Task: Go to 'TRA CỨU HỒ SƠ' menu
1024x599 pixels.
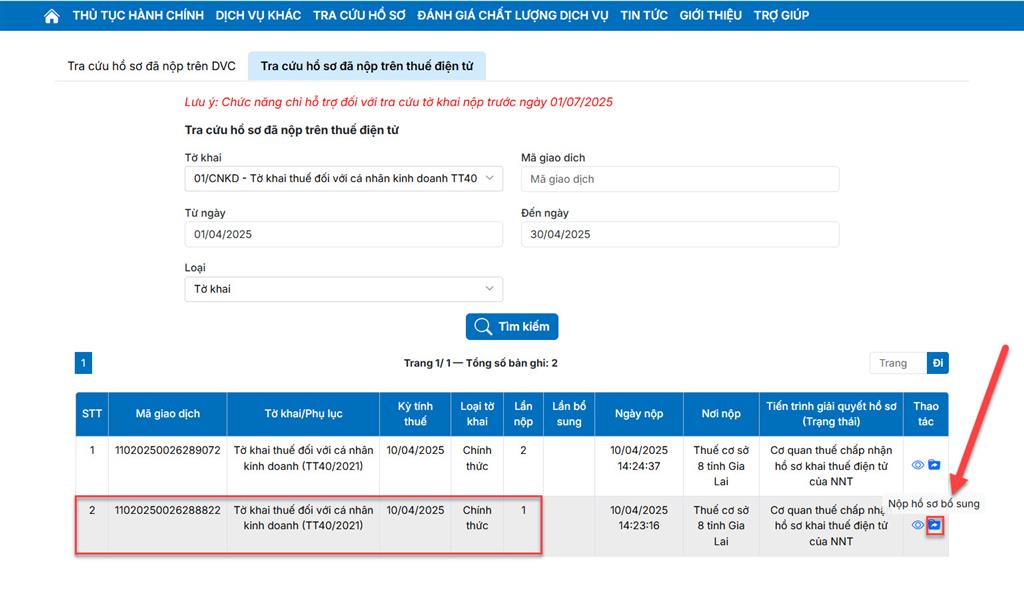Action: (x=359, y=16)
